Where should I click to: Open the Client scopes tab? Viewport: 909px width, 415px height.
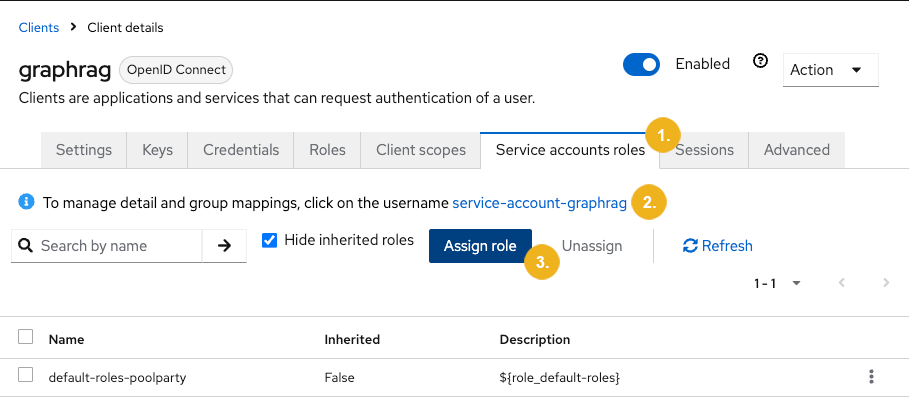421,150
